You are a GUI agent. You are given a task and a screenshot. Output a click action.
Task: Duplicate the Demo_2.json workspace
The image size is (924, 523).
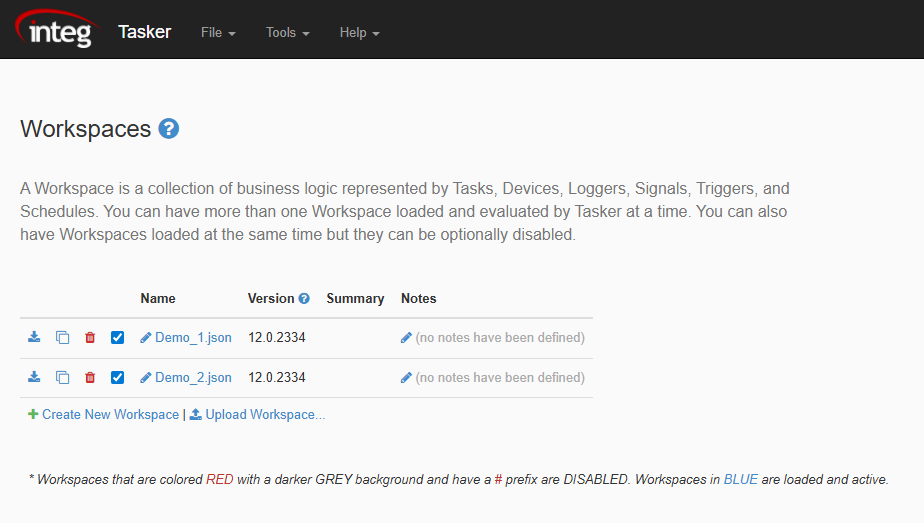pos(62,378)
